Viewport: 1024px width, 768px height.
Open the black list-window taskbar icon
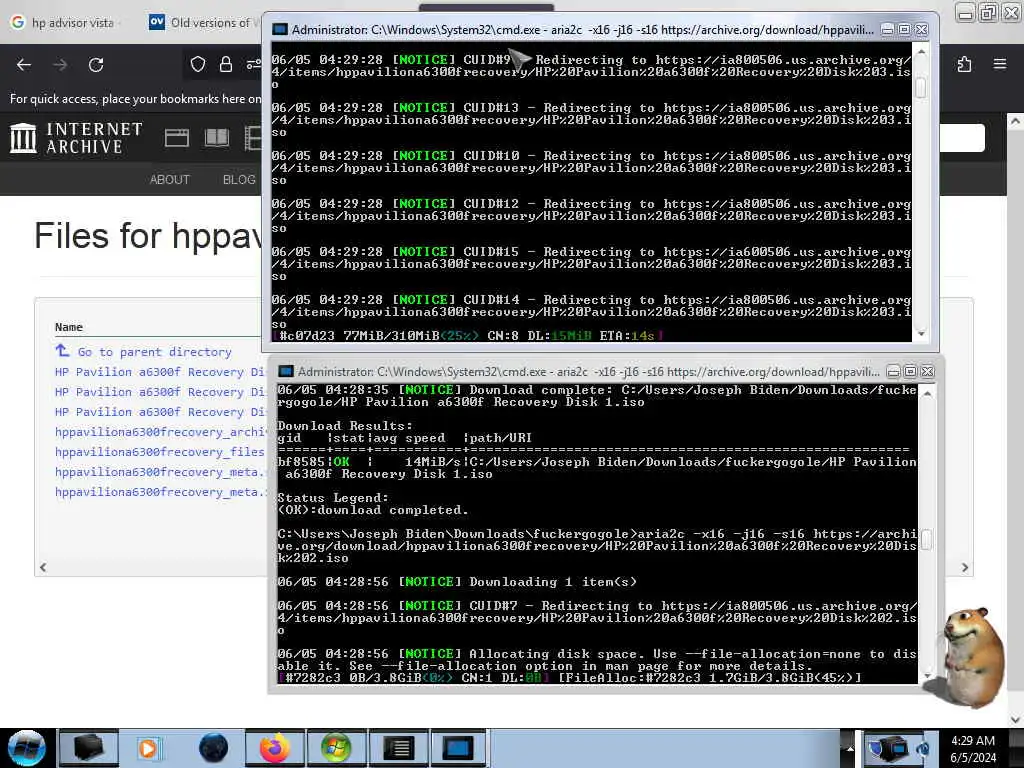[398, 748]
